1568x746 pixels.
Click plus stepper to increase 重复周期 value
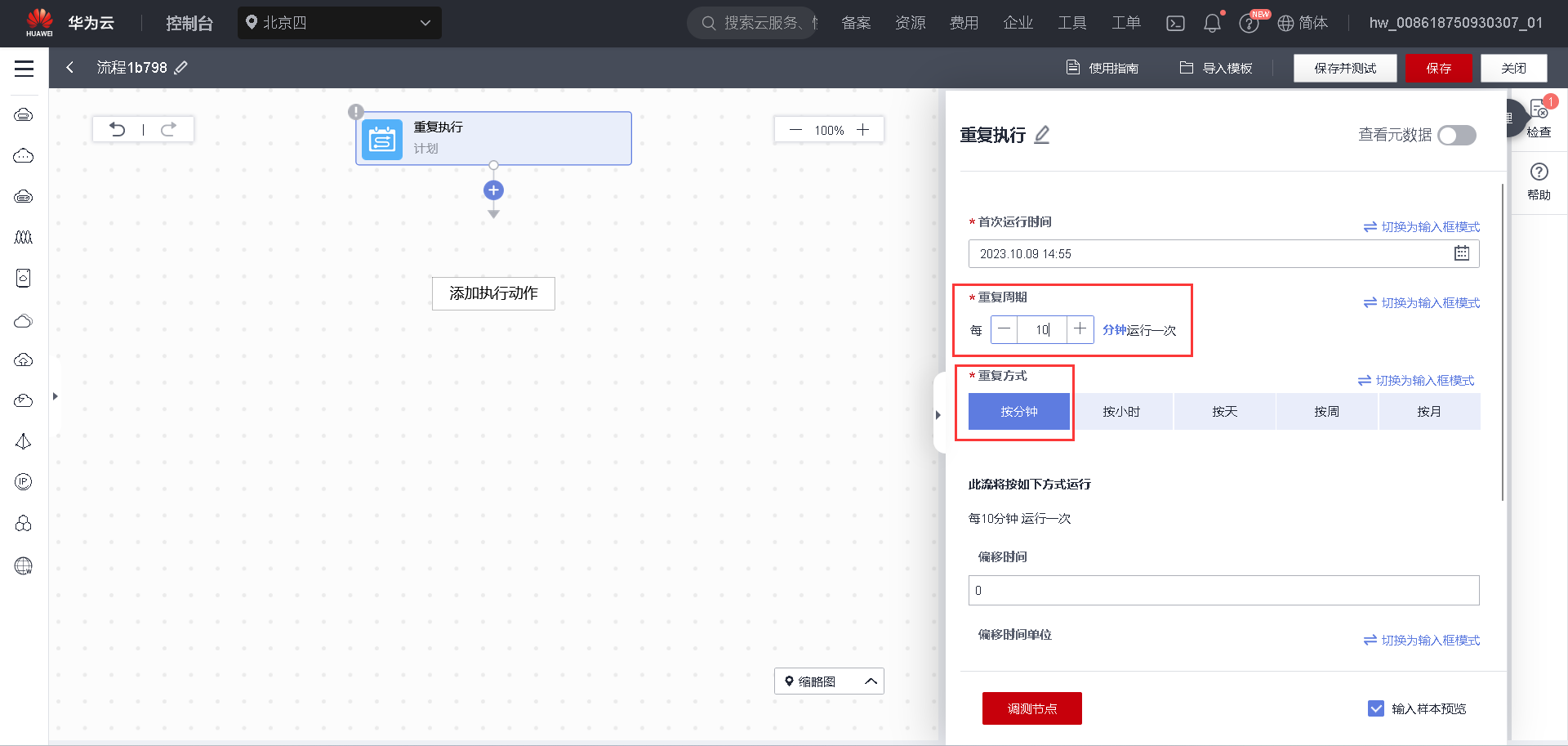pyautogui.click(x=1080, y=329)
